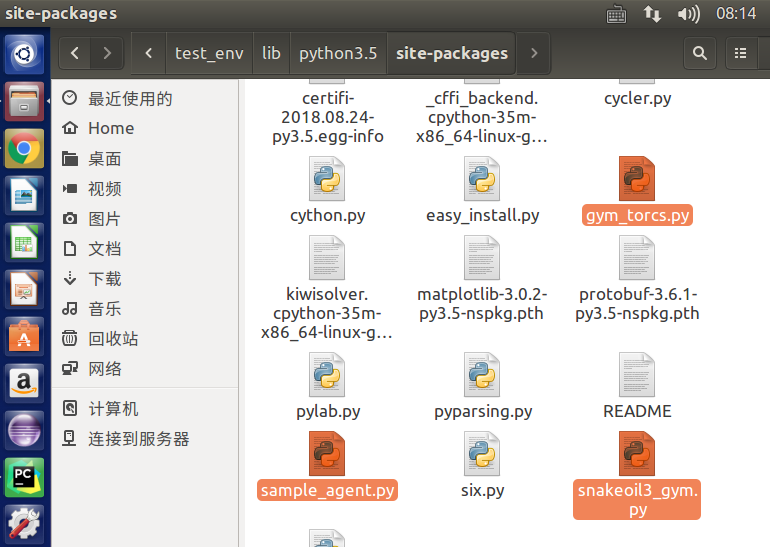This screenshot has height=547, width=770.
Task: Open Files manager in the launcher
Action: pyautogui.click(x=25, y=101)
